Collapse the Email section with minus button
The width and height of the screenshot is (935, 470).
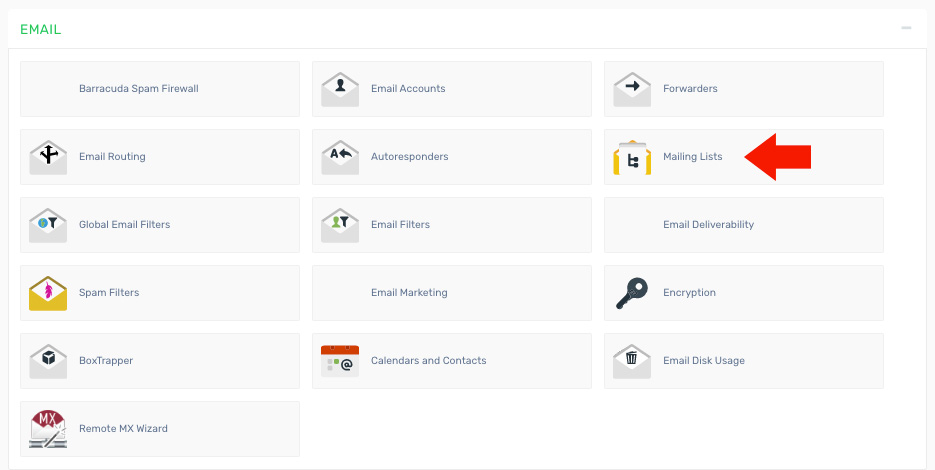906,28
